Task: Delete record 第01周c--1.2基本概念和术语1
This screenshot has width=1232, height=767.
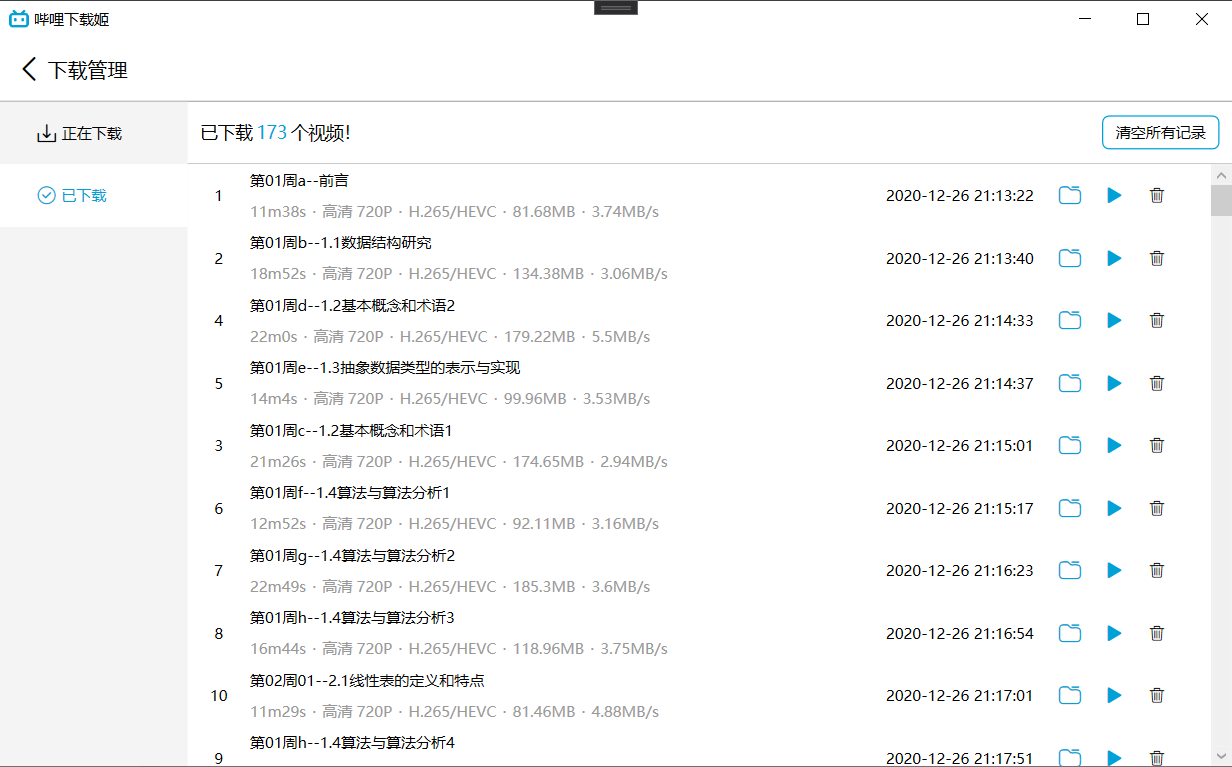Action: 1157,445
